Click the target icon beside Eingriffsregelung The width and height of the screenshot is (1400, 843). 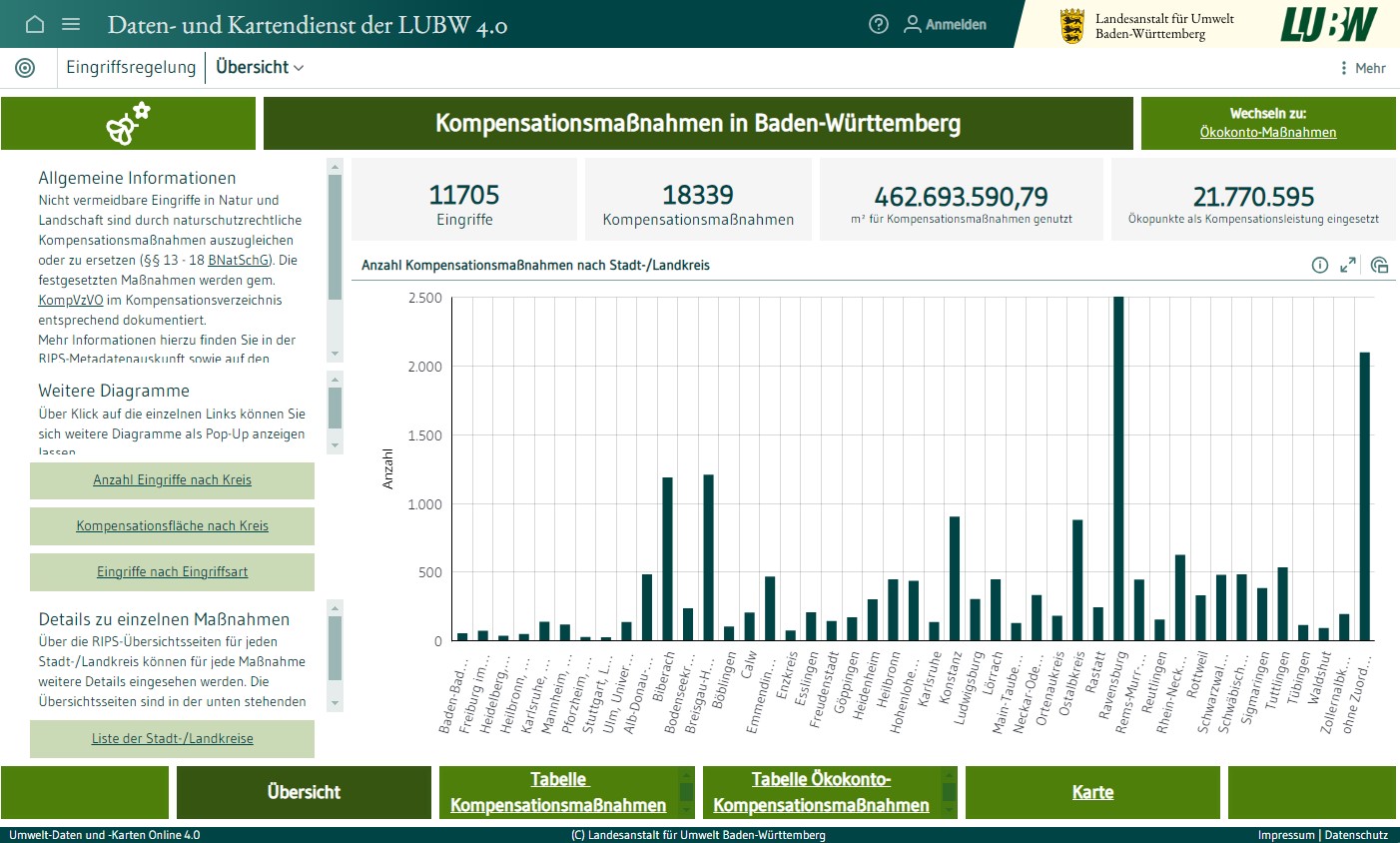tap(25, 67)
